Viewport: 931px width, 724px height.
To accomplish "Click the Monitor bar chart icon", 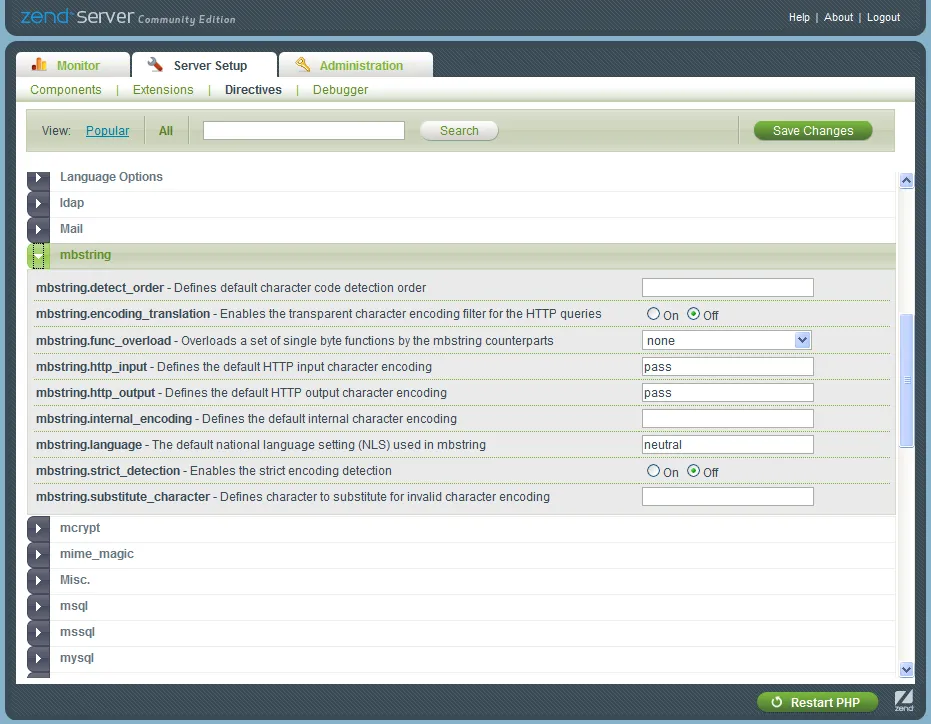I will click(x=39, y=64).
